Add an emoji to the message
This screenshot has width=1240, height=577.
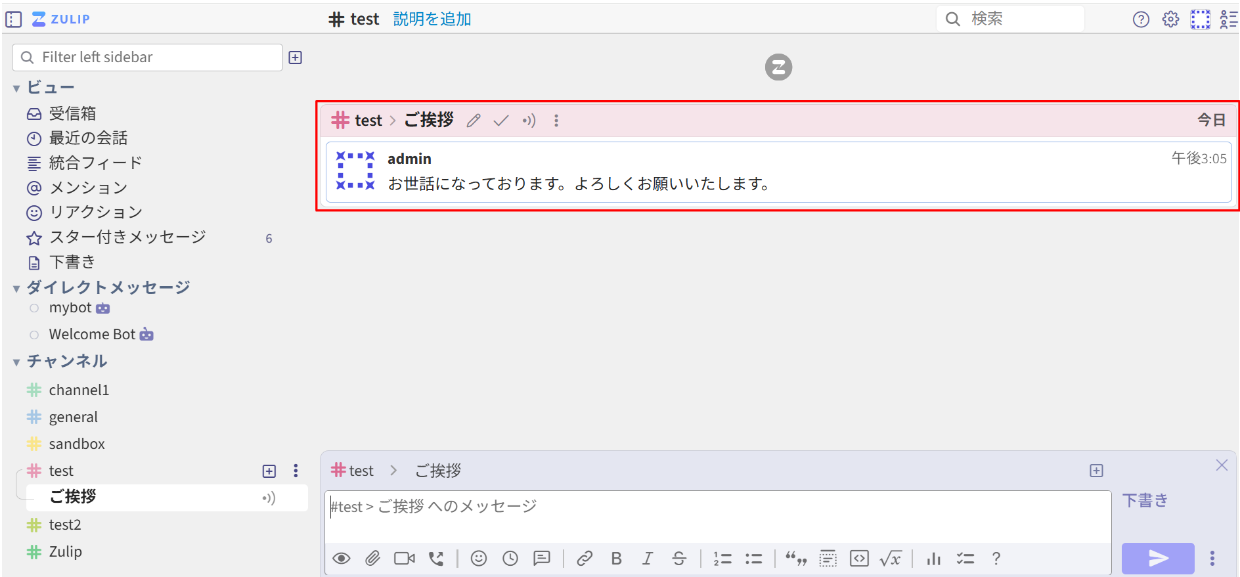point(478,558)
